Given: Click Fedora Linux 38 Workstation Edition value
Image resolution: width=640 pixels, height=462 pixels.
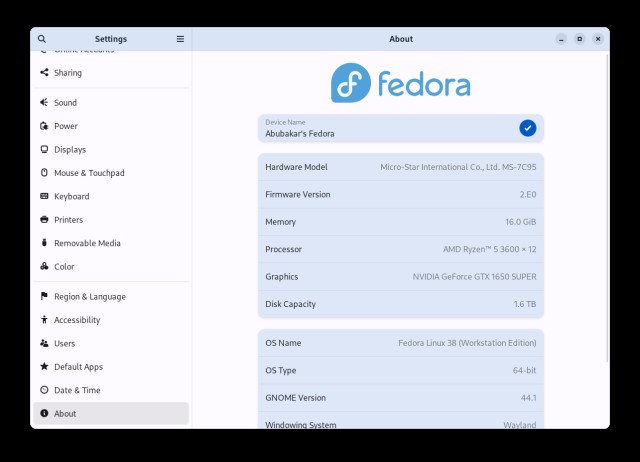Looking at the screenshot, I should tap(467, 343).
